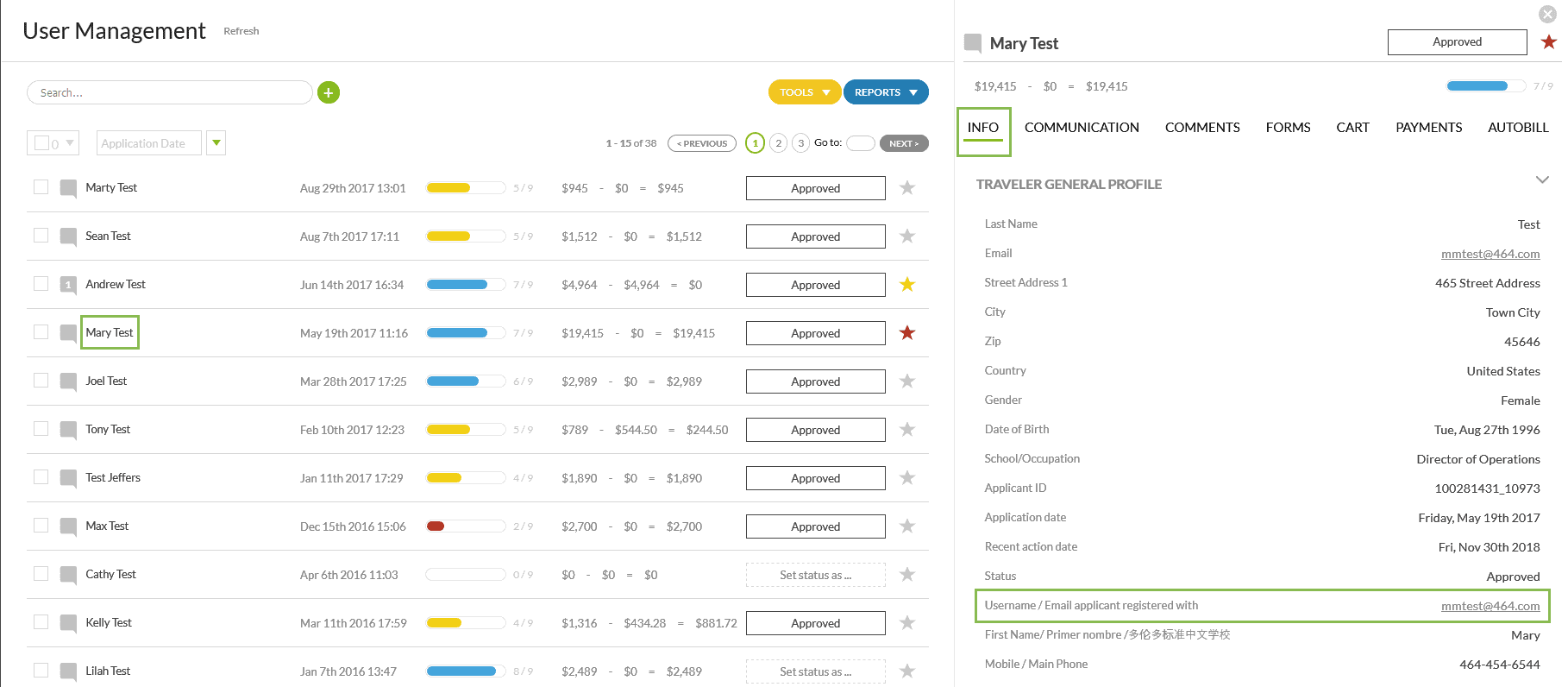Viewport: 1568px width, 687px height.
Task: Open the TOOLS dropdown menu
Action: pyautogui.click(x=804, y=92)
